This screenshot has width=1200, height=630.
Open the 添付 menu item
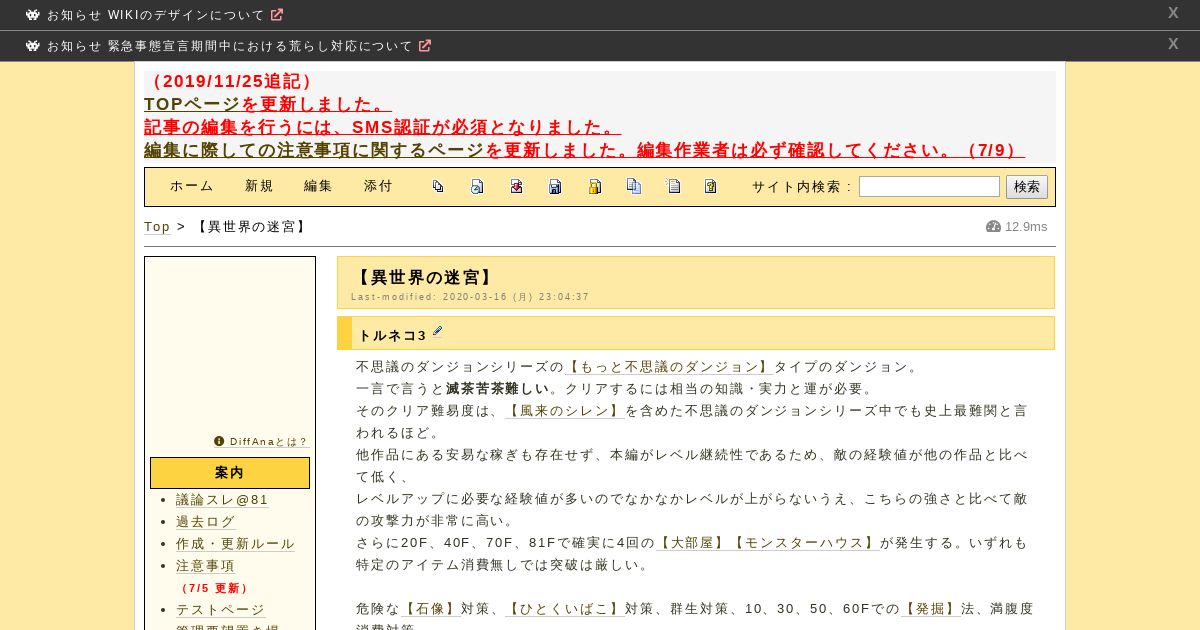pos(378,186)
